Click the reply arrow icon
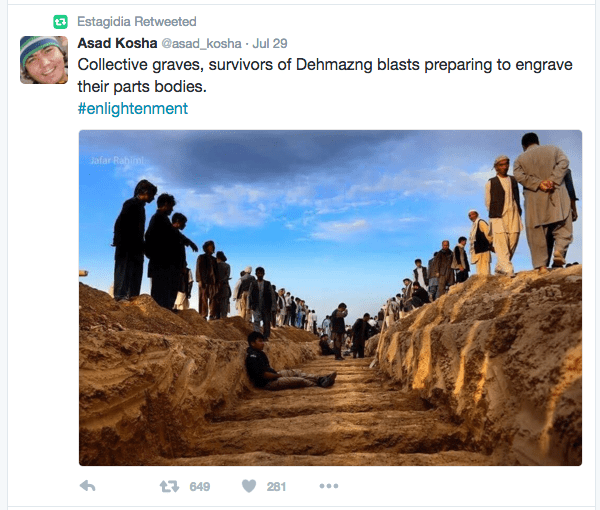The height and width of the screenshot is (510, 600). click(88, 486)
